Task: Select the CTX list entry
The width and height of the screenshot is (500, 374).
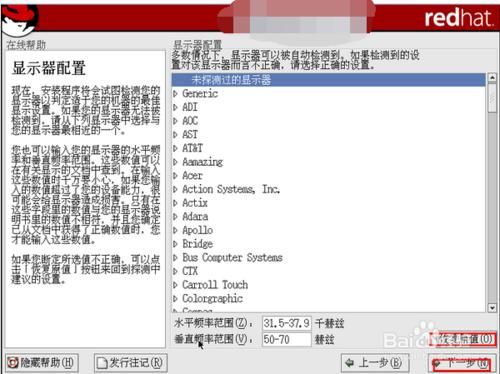Action: point(190,271)
